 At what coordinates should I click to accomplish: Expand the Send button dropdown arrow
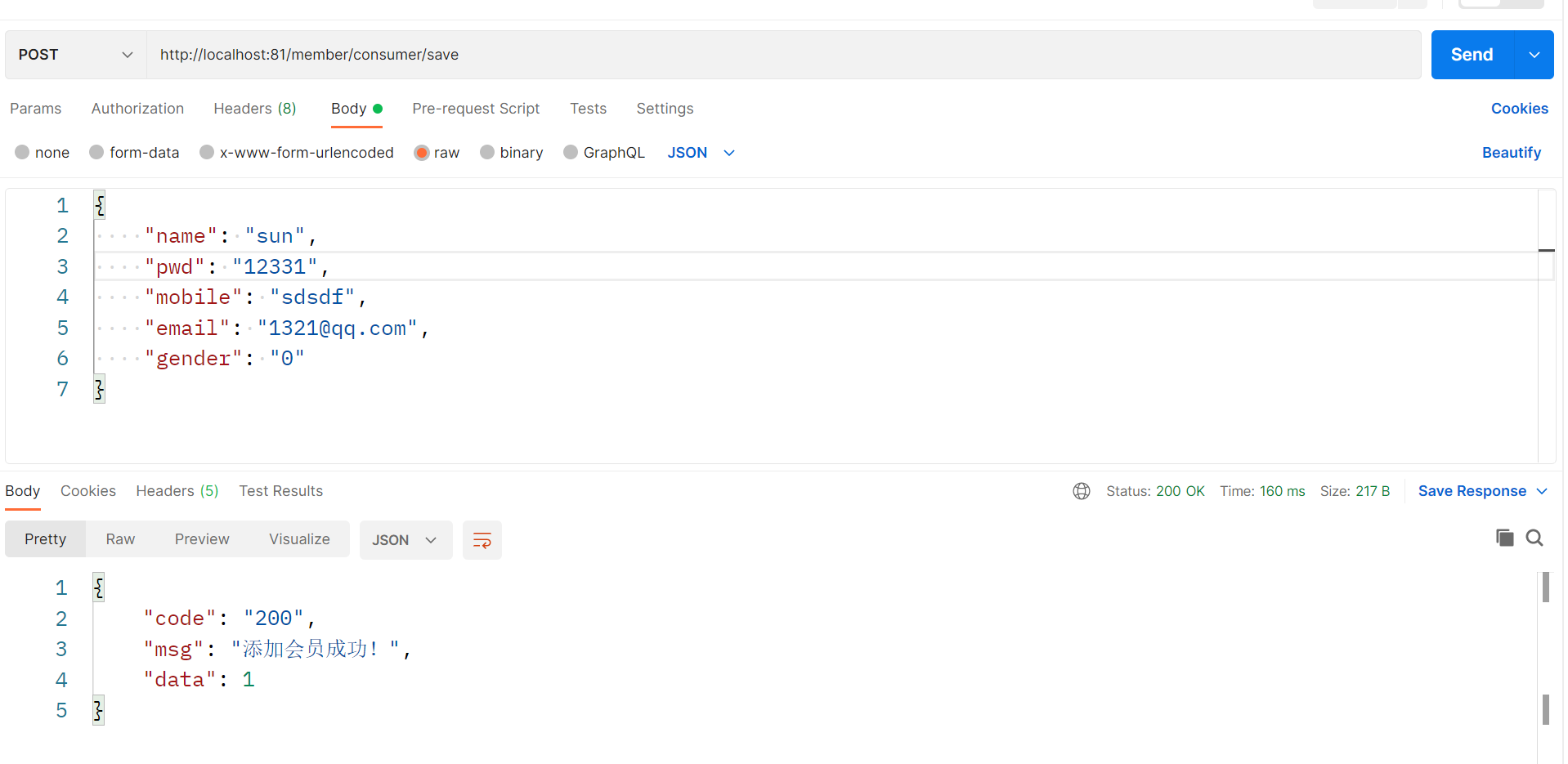click(x=1534, y=55)
